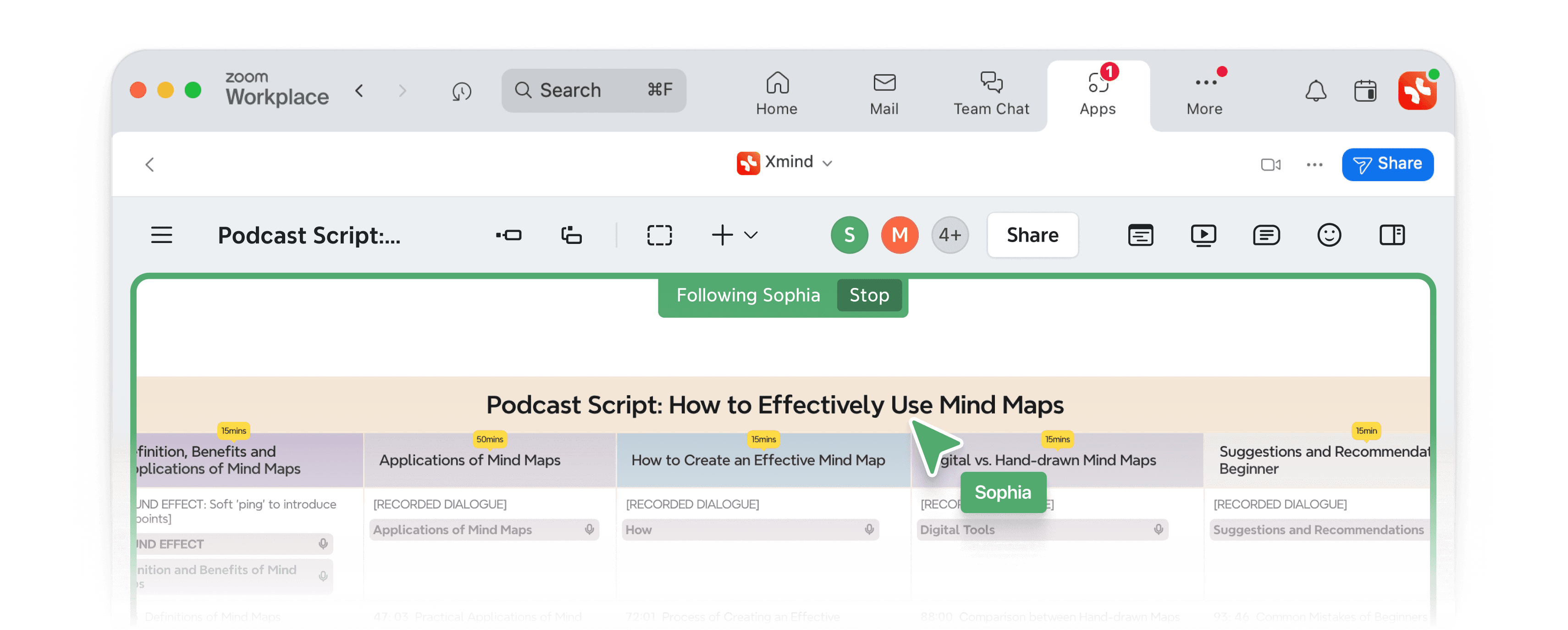The width and height of the screenshot is (1568, 630).
Task: Add a subtopic with the subtopic icon
Action: (x=571, y=235)
